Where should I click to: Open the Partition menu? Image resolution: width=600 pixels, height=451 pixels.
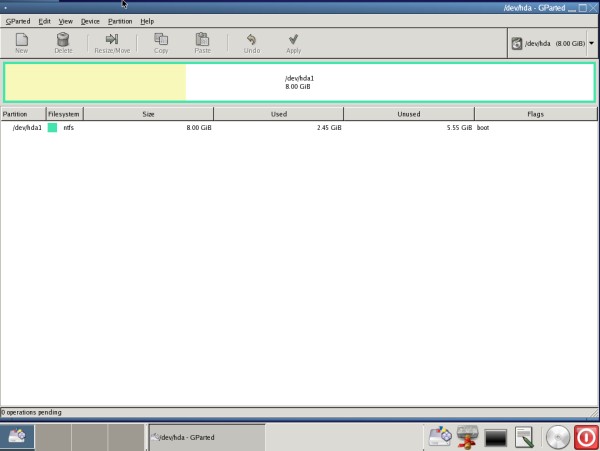[x=120, y=21]
